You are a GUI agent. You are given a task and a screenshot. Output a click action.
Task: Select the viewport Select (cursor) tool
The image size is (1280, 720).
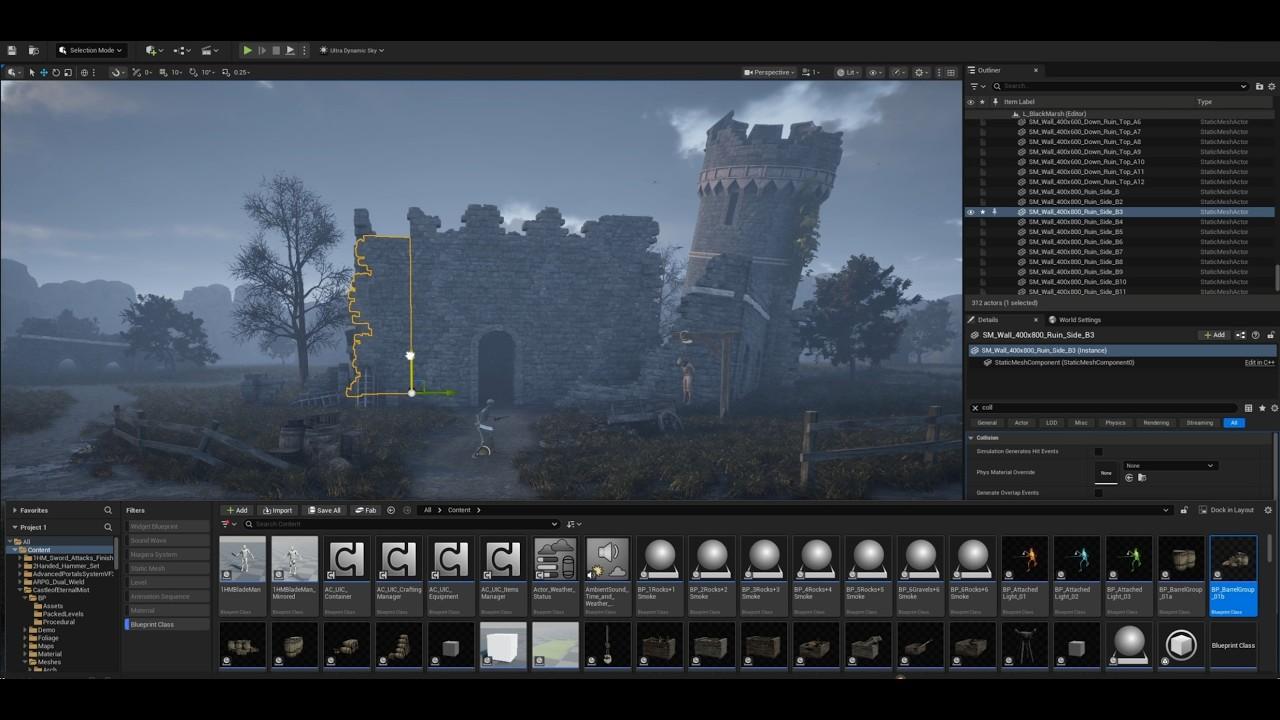(x=32, y=72)
